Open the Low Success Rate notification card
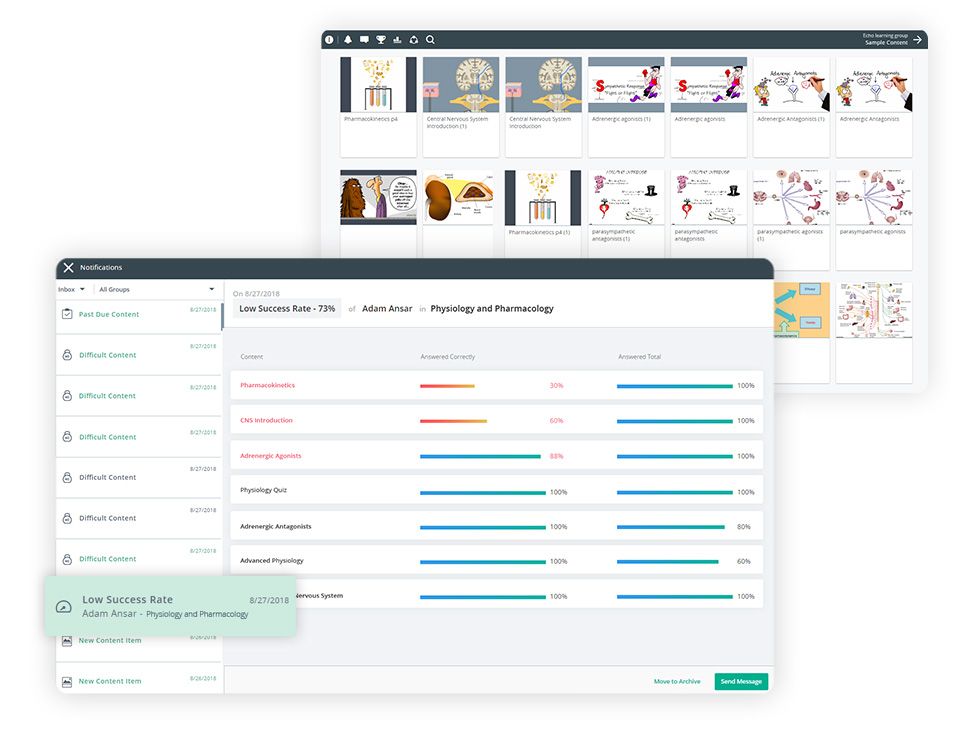The width and height of the screenshot is (958, 753). point(170,606)
